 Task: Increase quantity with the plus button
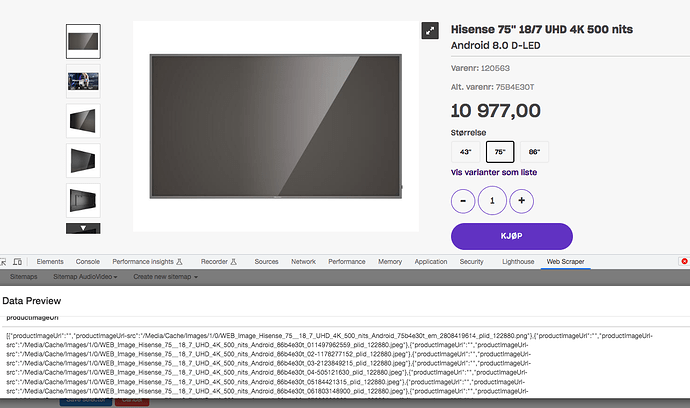[x=520, y=200]
